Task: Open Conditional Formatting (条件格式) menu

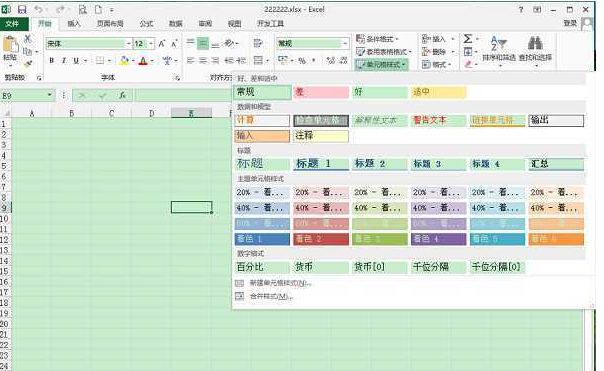Action: click(378, 39)
